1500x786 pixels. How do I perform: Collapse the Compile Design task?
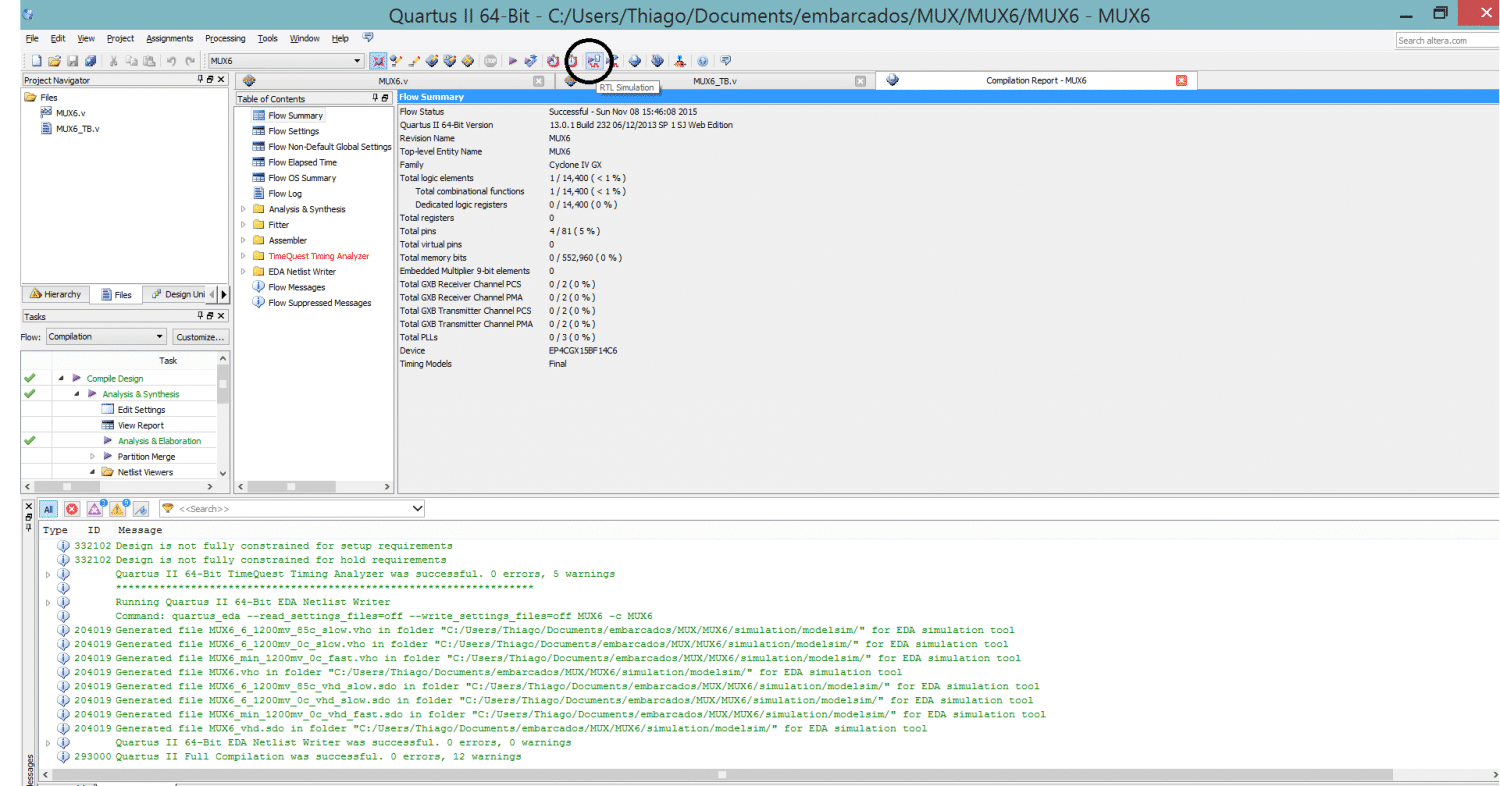pyautogui.click(x=61, y=378)
